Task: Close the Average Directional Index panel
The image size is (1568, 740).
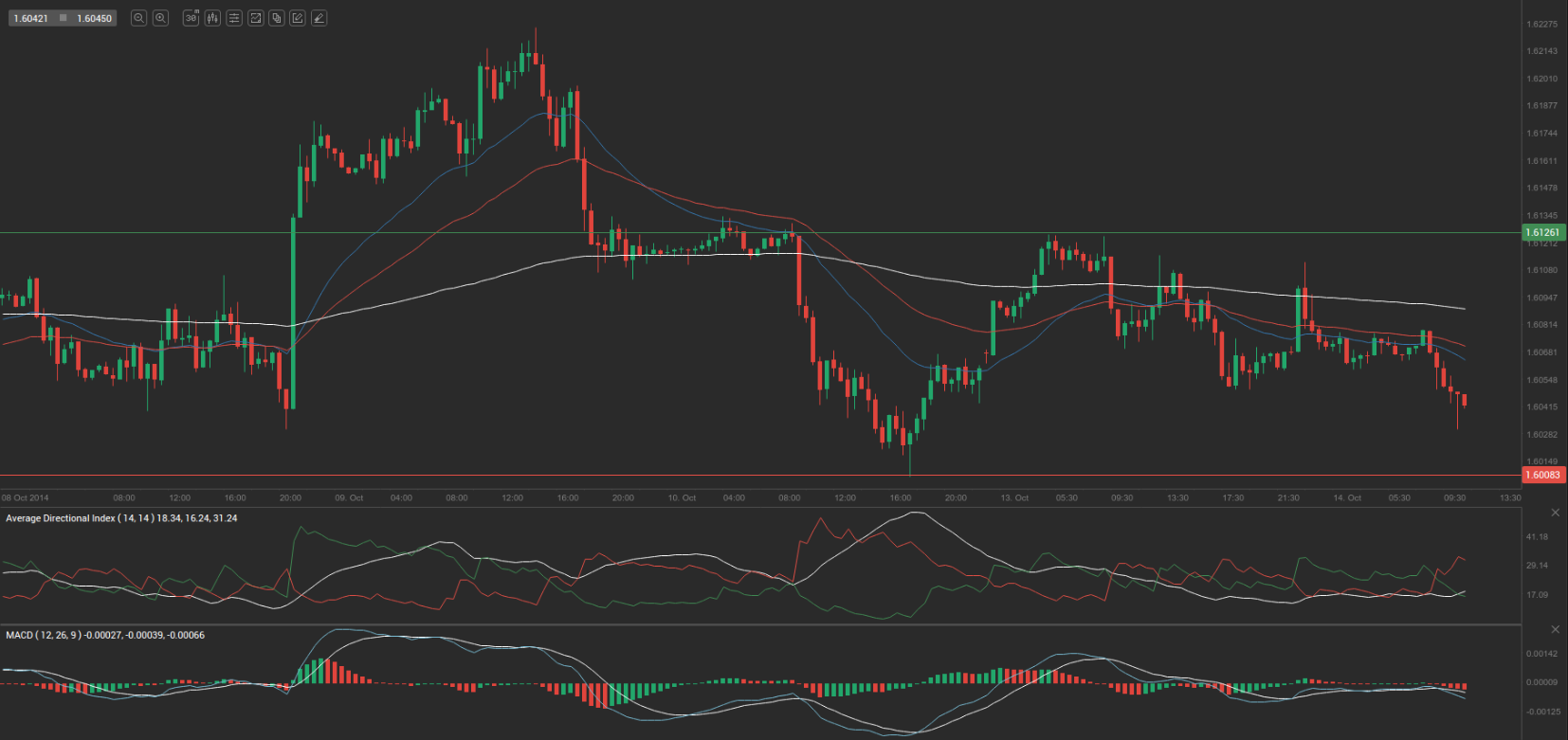Action: pyautogui.click(x=1555, y=513)
